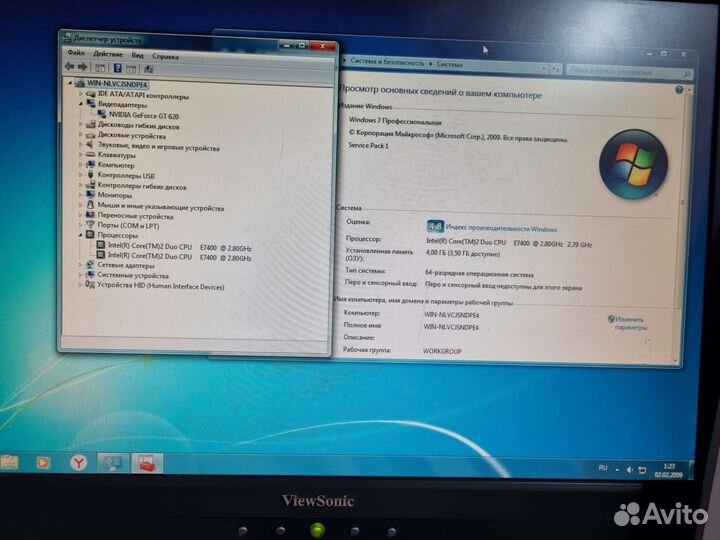Click the red toolbox icon on taskbar
This screenshot has height=540, width=720.
pos(147,464)
